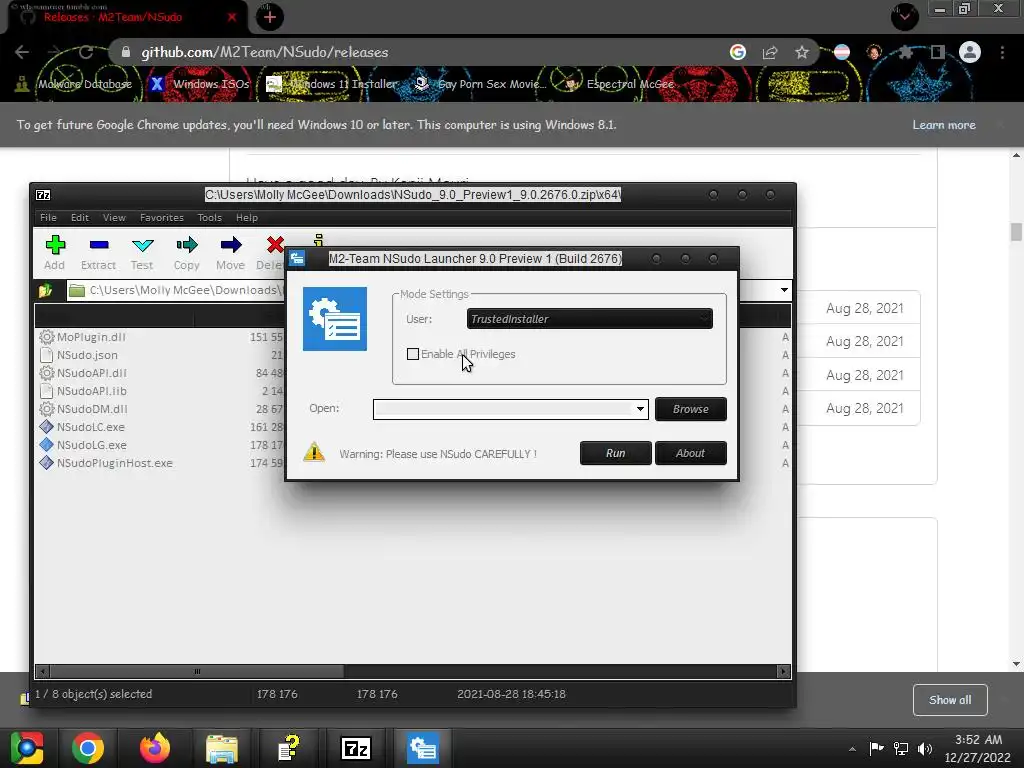Screen dimensions: 1024x768
Task: Click the About button in NSudo
Action: [690, 453]
